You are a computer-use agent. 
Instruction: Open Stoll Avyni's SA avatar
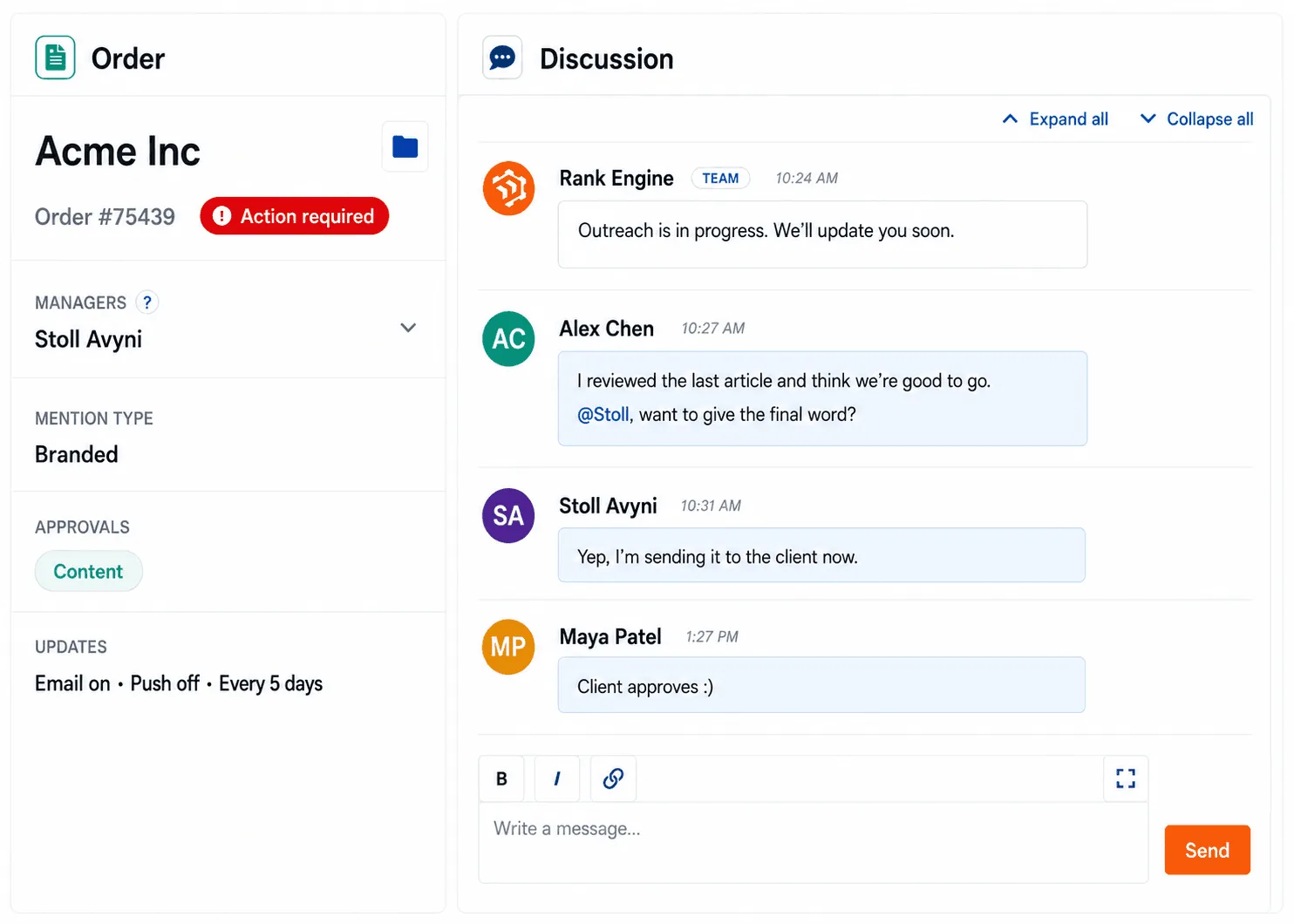pos(508,515)
